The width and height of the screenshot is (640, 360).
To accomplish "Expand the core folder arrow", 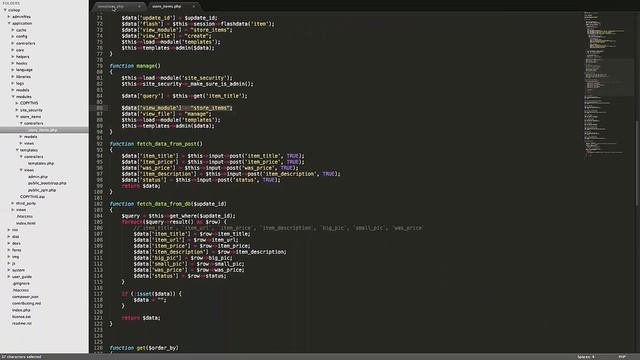I will pos(13,50).
